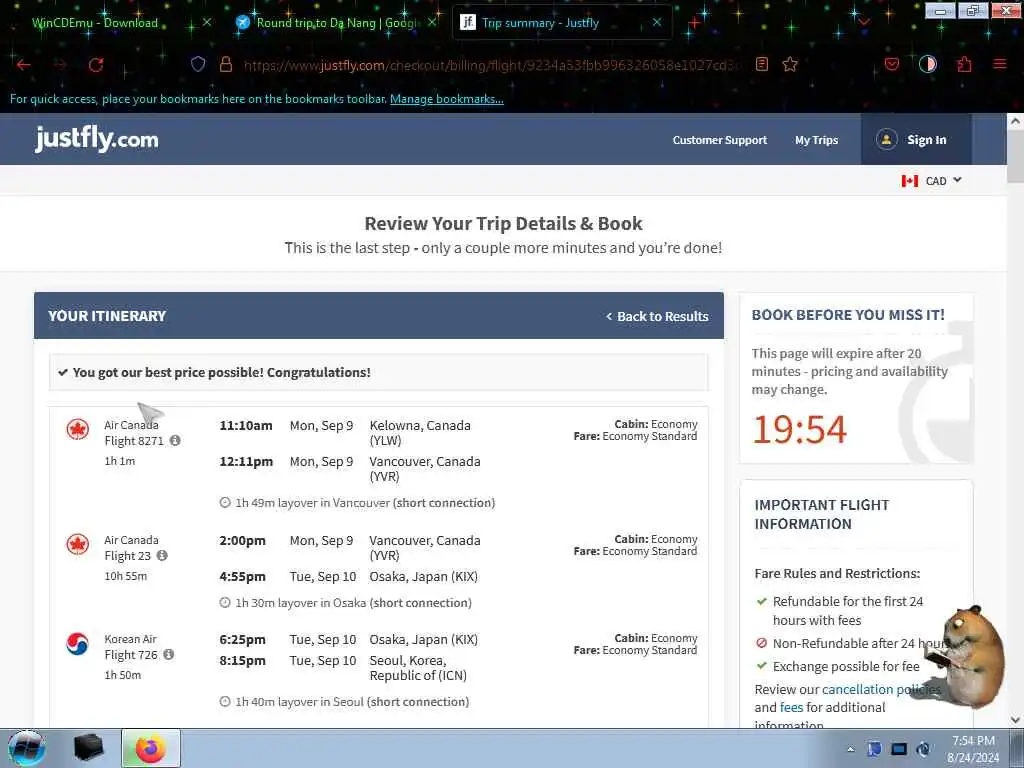Click the page scrollbar up arrow
This screenshot has height=768, width=1024.
click(x=1015, y=121)
